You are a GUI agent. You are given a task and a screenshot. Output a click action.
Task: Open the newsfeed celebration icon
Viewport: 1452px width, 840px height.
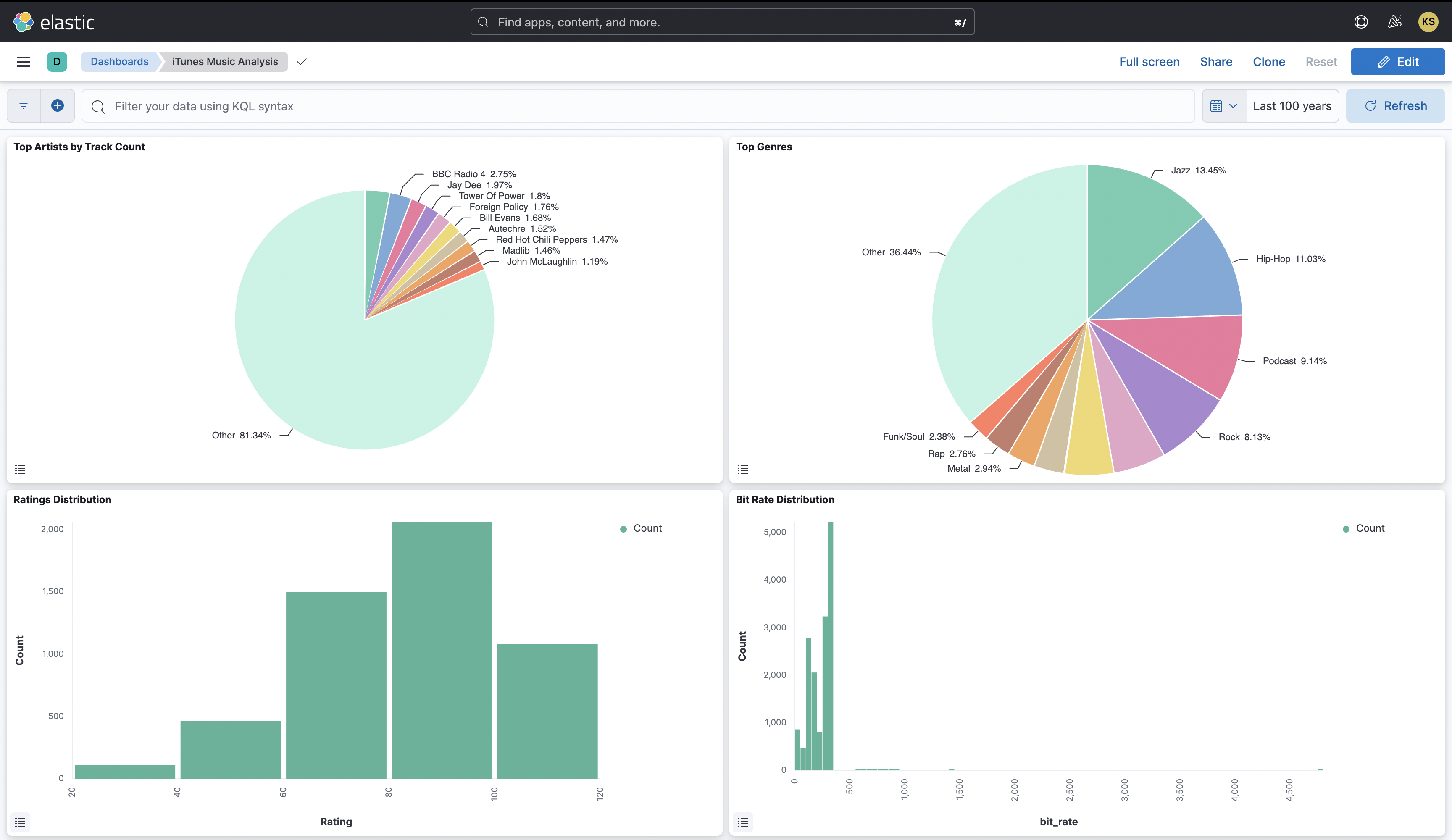pyautogui.click(x=1394, y=22)
